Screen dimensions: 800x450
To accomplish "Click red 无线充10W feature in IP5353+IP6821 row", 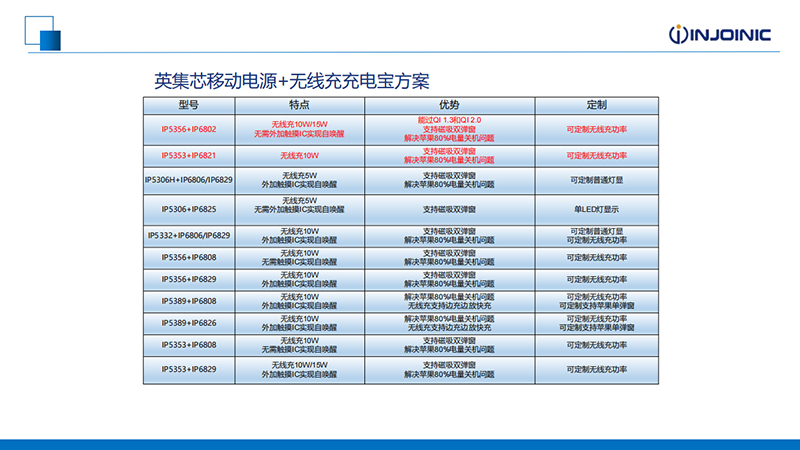I will pyautogui.click(x=299, y=156).
